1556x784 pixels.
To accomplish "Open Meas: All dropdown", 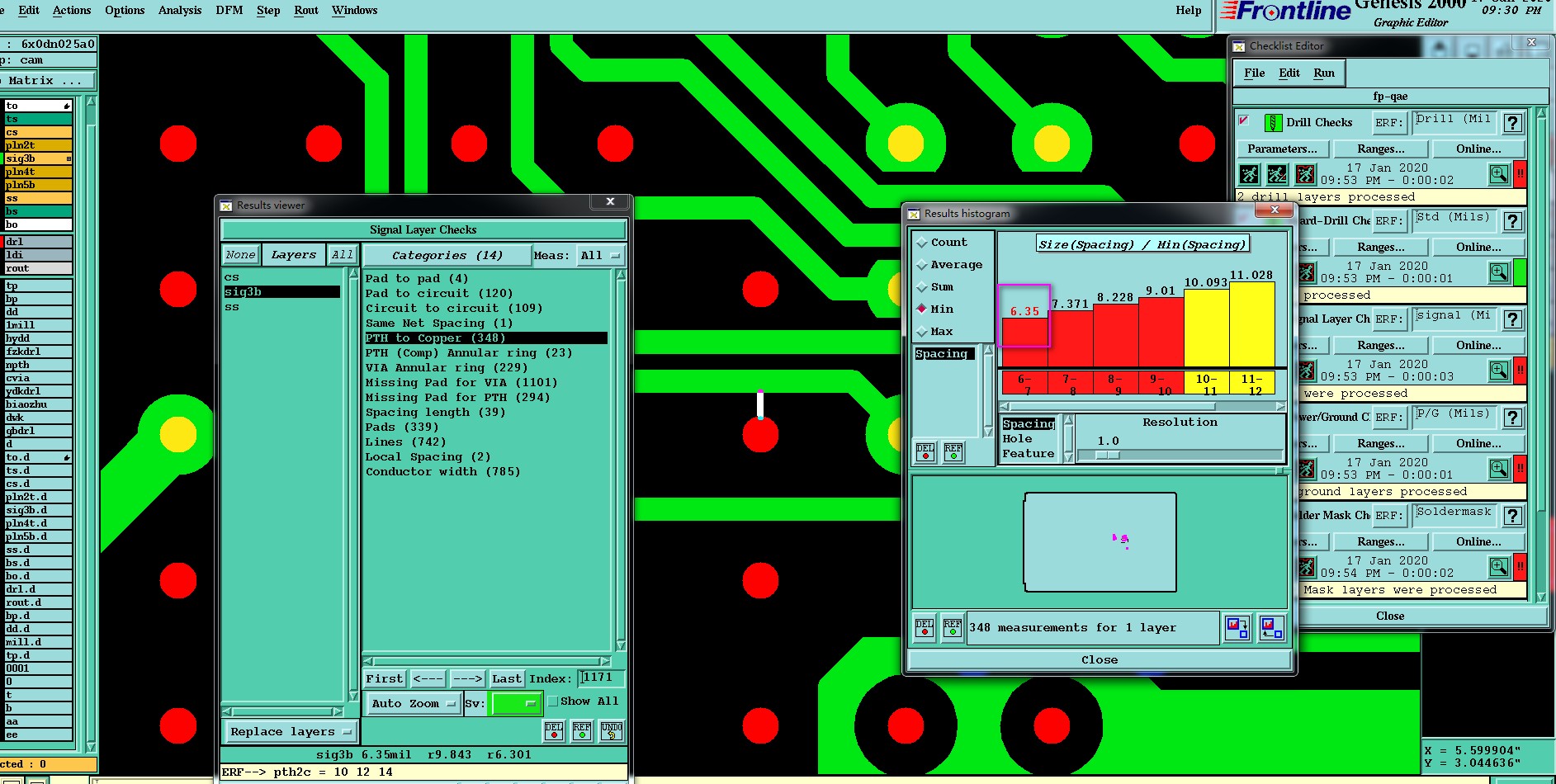I will (x=600, y=256).
